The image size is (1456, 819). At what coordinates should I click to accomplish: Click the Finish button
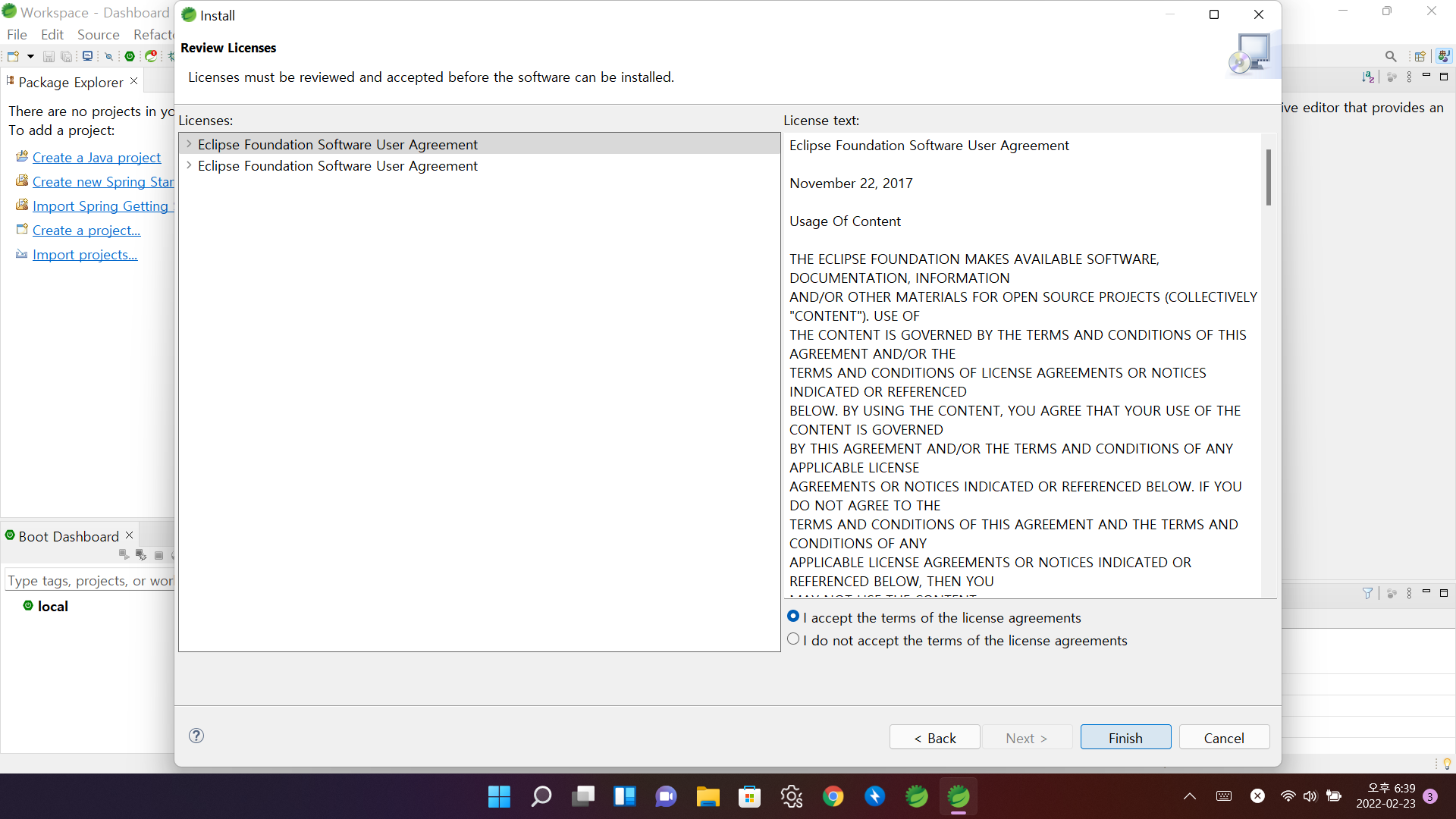1125,738
